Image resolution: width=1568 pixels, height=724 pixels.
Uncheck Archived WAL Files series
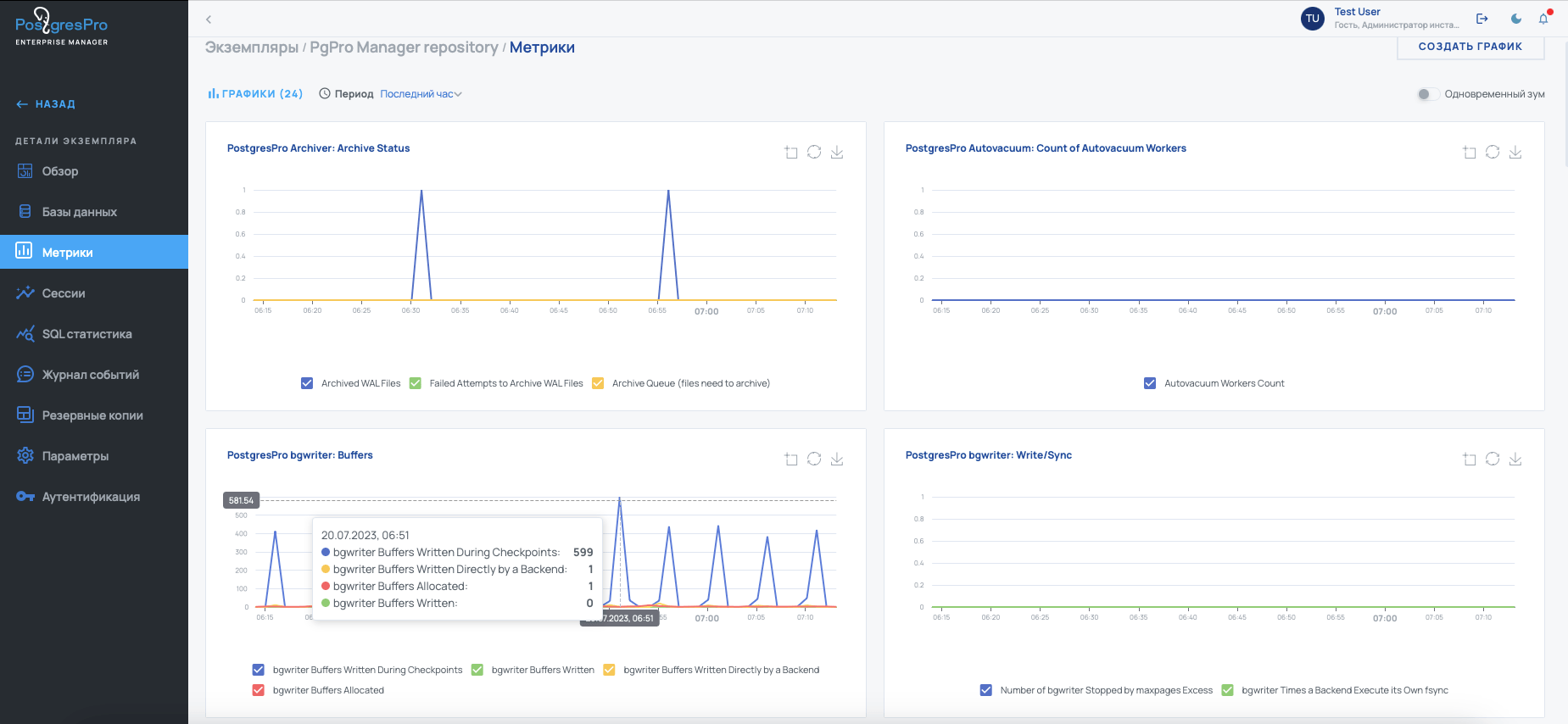307,383
